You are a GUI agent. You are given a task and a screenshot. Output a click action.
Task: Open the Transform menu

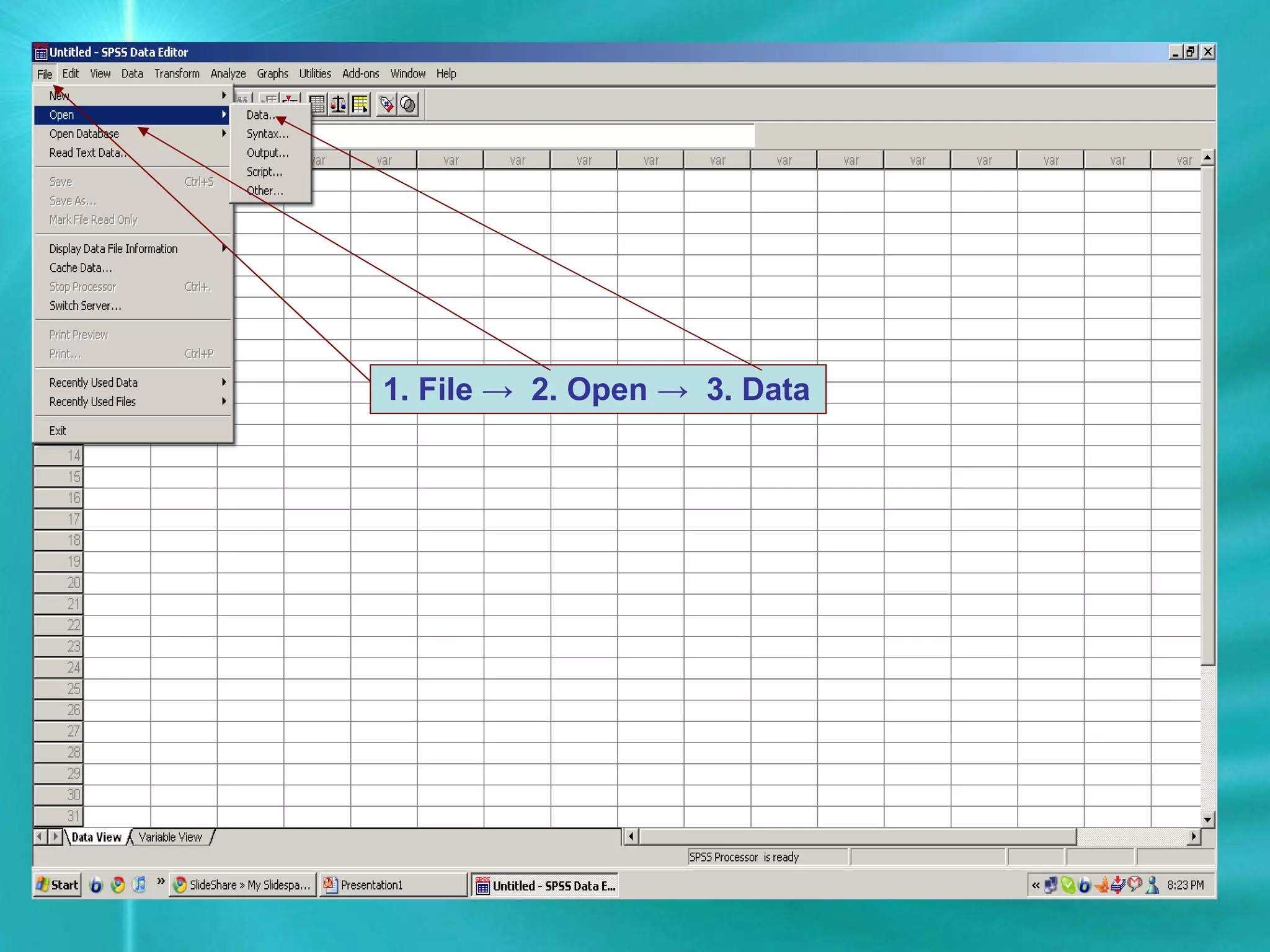pyautogui.click(x=177, y=74)
